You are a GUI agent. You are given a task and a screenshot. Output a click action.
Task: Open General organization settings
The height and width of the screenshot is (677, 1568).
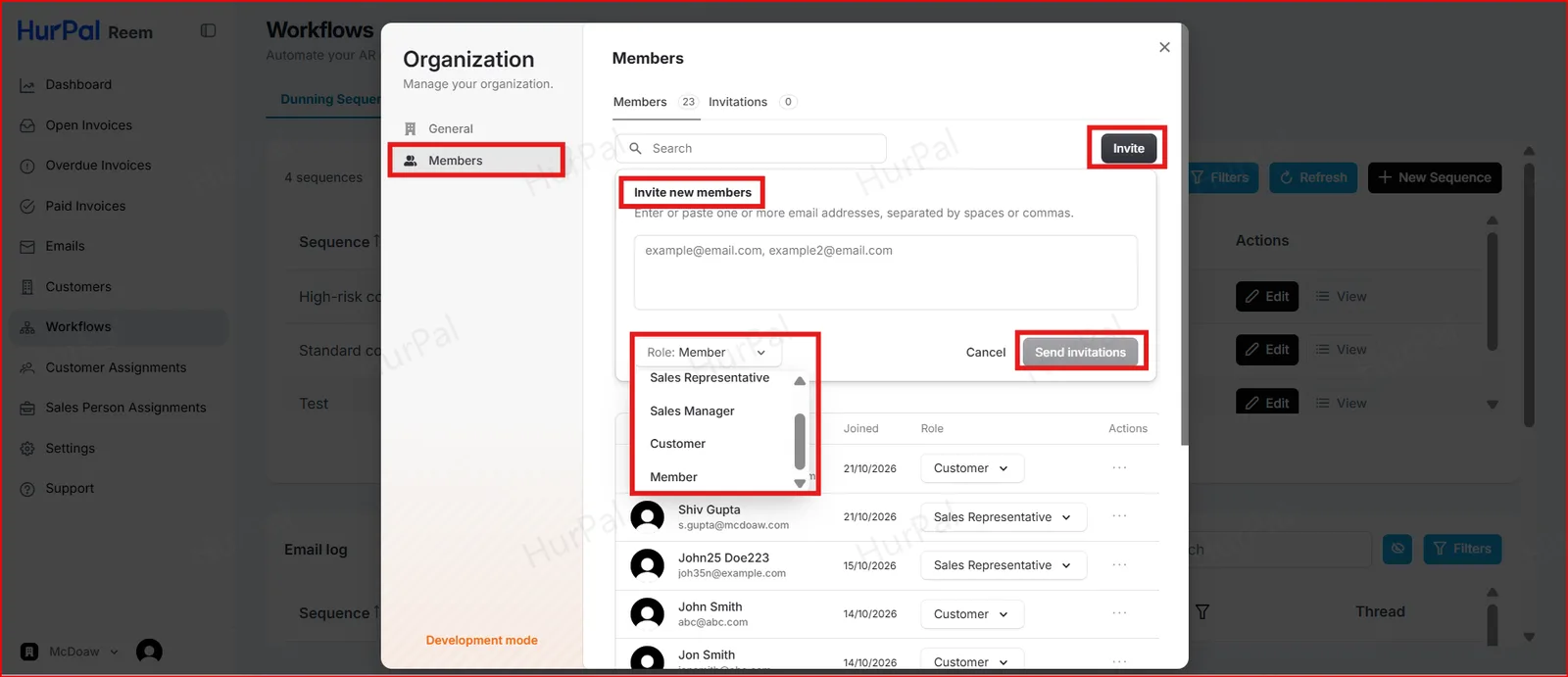(x=451, y=128)
